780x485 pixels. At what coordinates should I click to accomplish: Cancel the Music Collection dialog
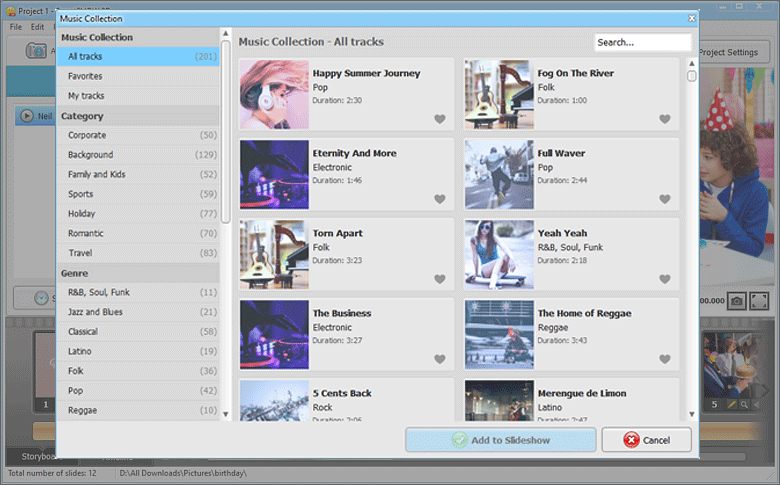point(646,440)
